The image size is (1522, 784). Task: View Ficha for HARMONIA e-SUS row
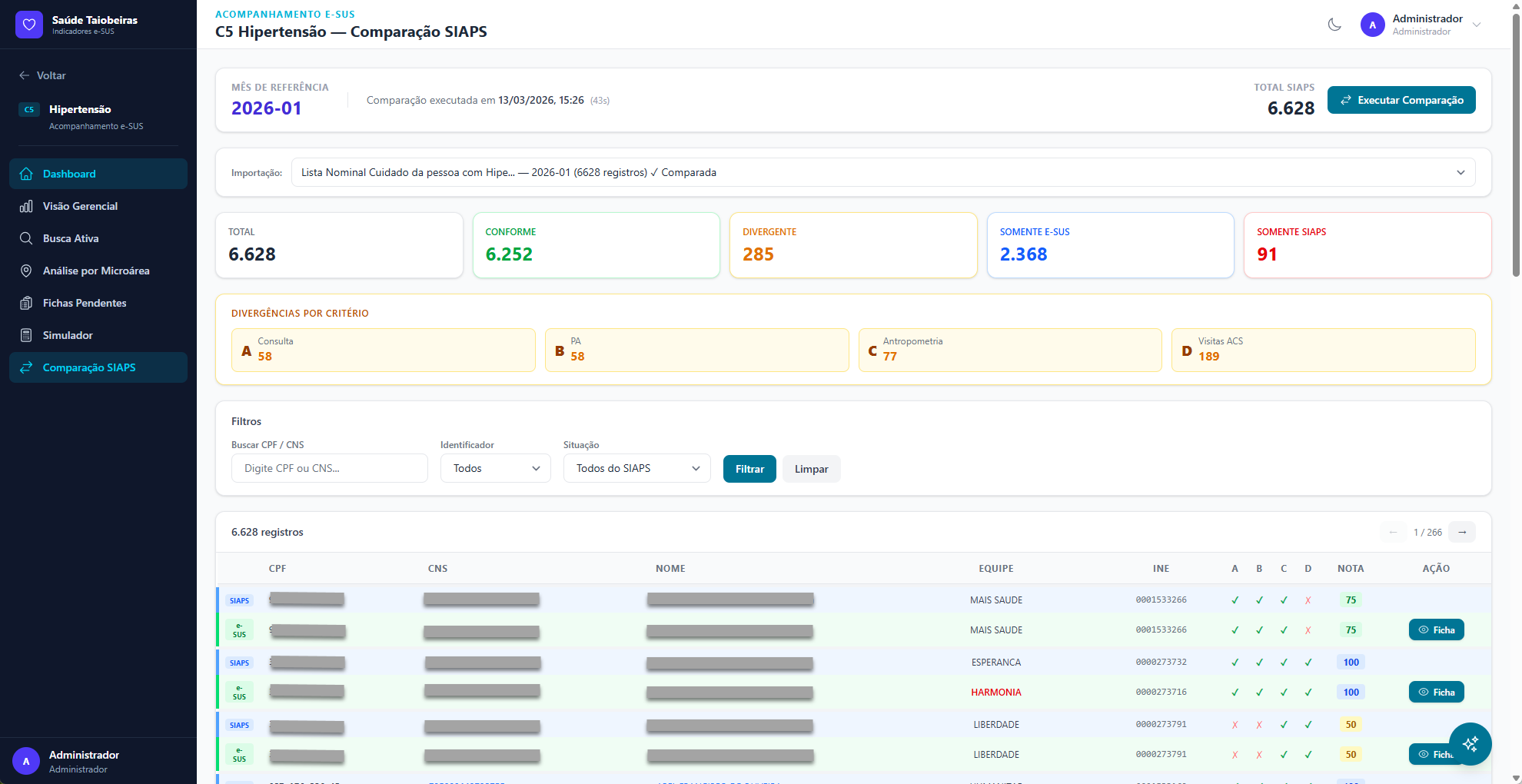click(x=1436, y=692)
